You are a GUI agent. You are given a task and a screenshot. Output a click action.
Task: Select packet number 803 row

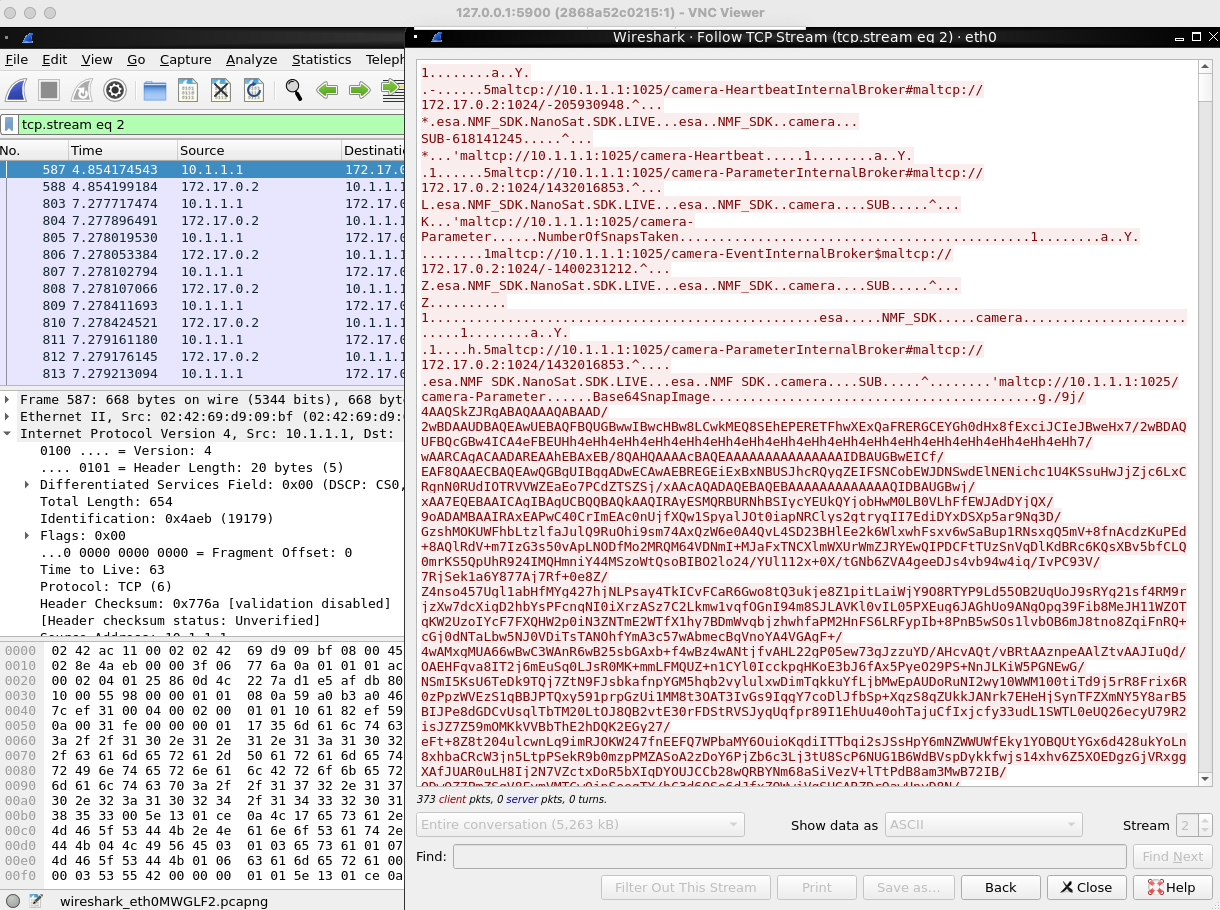(202, 204)
